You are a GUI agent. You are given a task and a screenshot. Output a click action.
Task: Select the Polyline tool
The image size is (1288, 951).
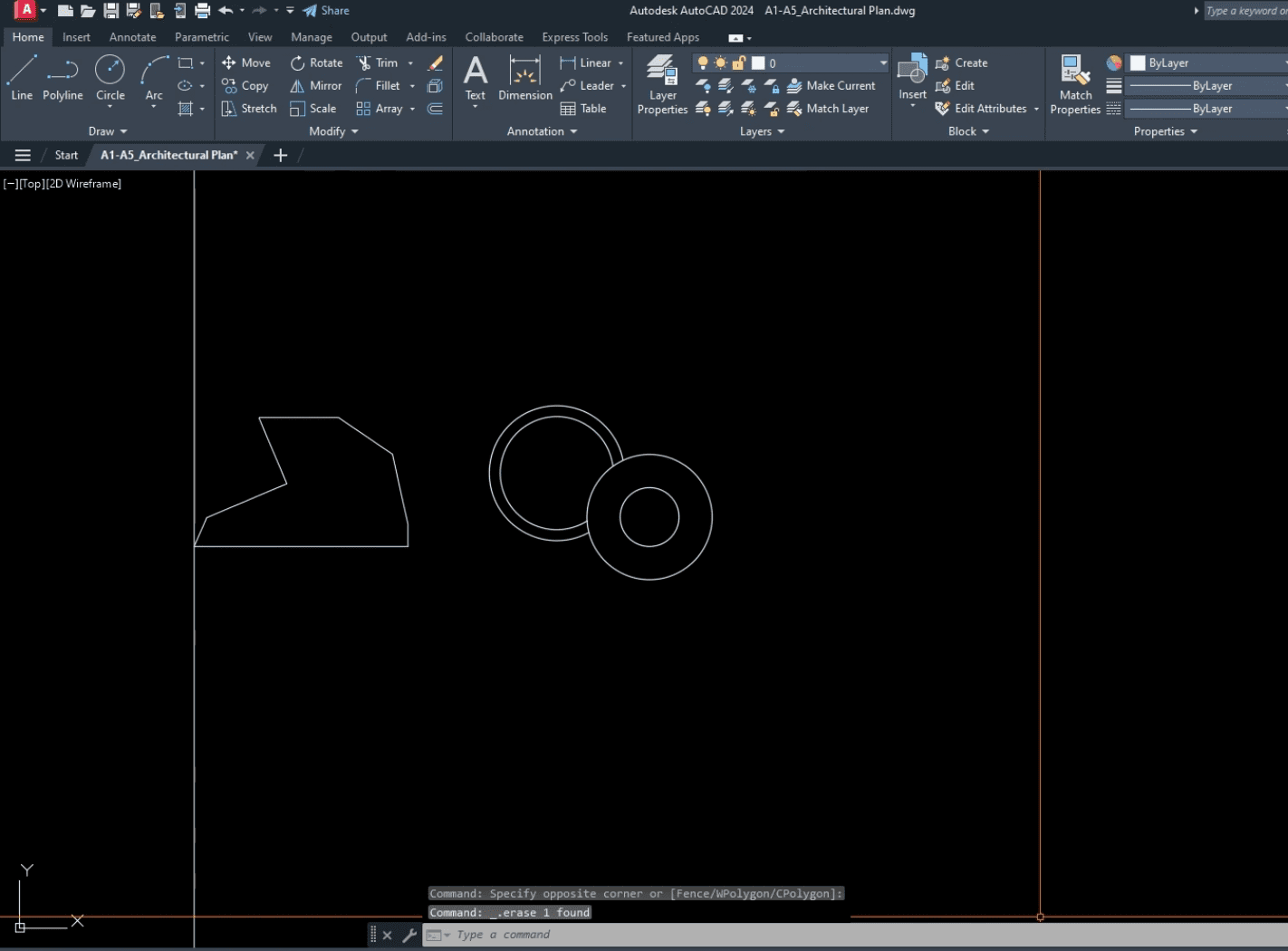(x=62, y=77)
